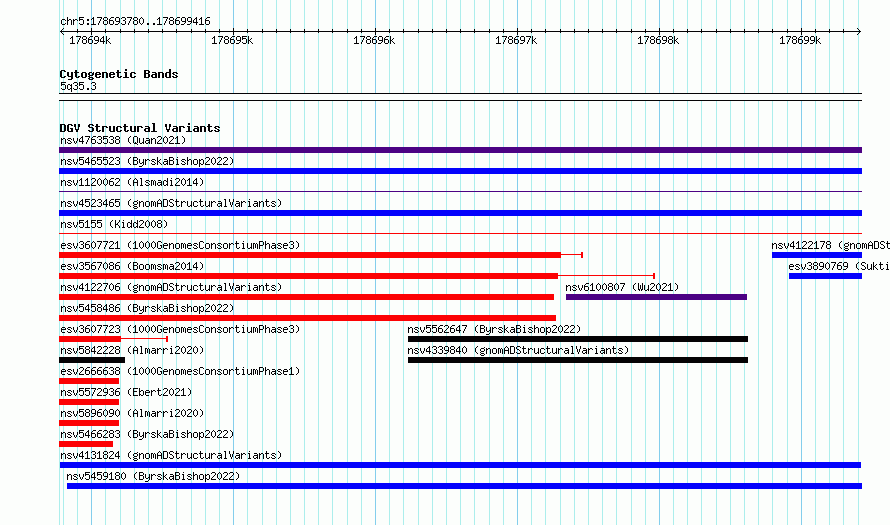Open nsv5155 (Kidd2008) variant label
890x525 pixels.
[x=114, y=224]
